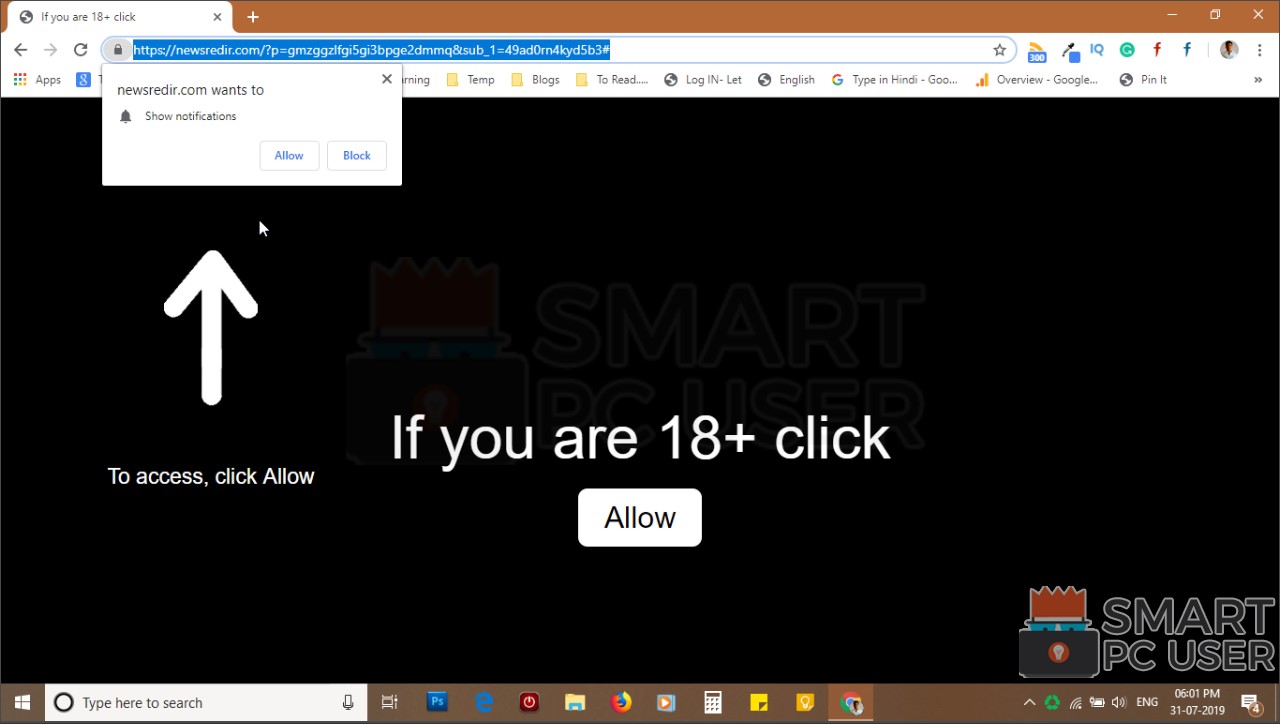
Task: Expand the overflow bookmarks chevron
Action: tap(1258, 79)
